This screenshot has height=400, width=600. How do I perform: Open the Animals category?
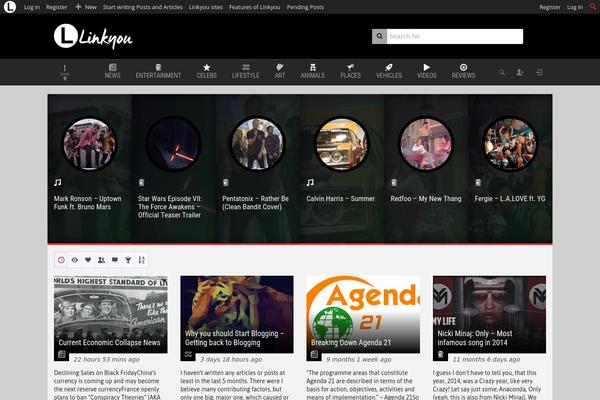pyautogui.click(x=313, y=72)
